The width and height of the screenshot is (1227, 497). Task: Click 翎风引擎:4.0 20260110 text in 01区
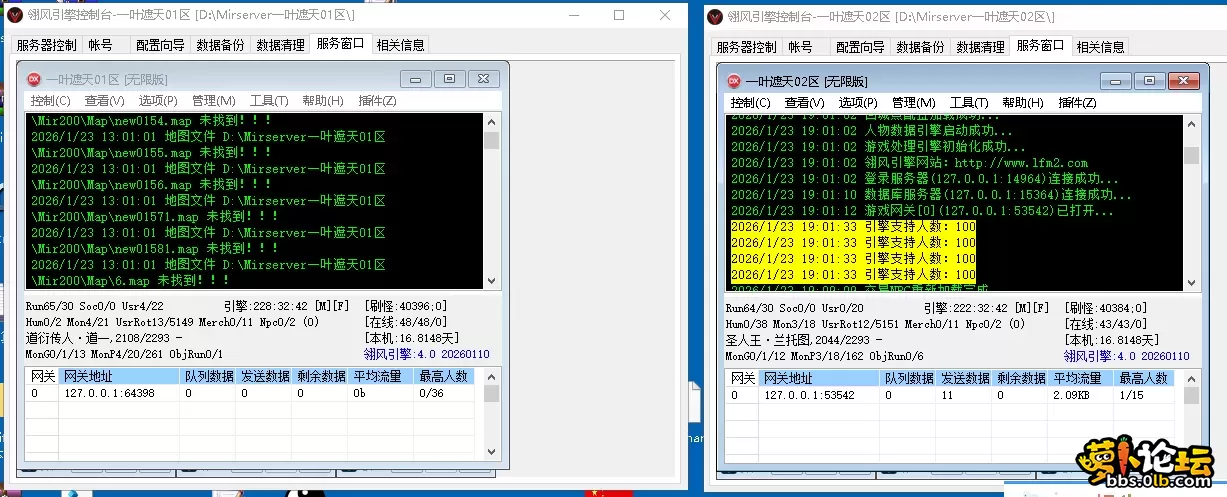coord(426,353)
